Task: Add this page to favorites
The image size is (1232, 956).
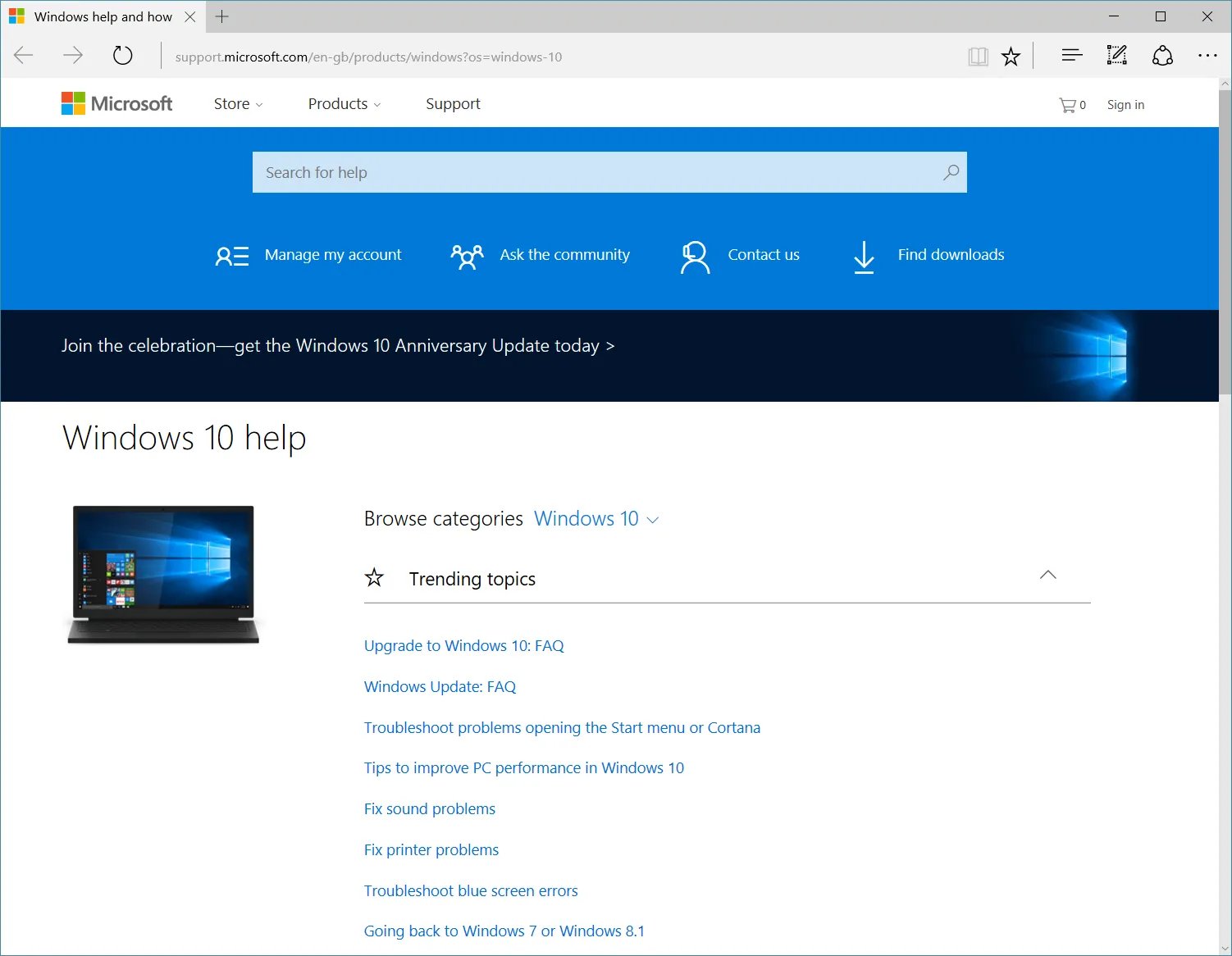Action: [x=1011, y=56]
